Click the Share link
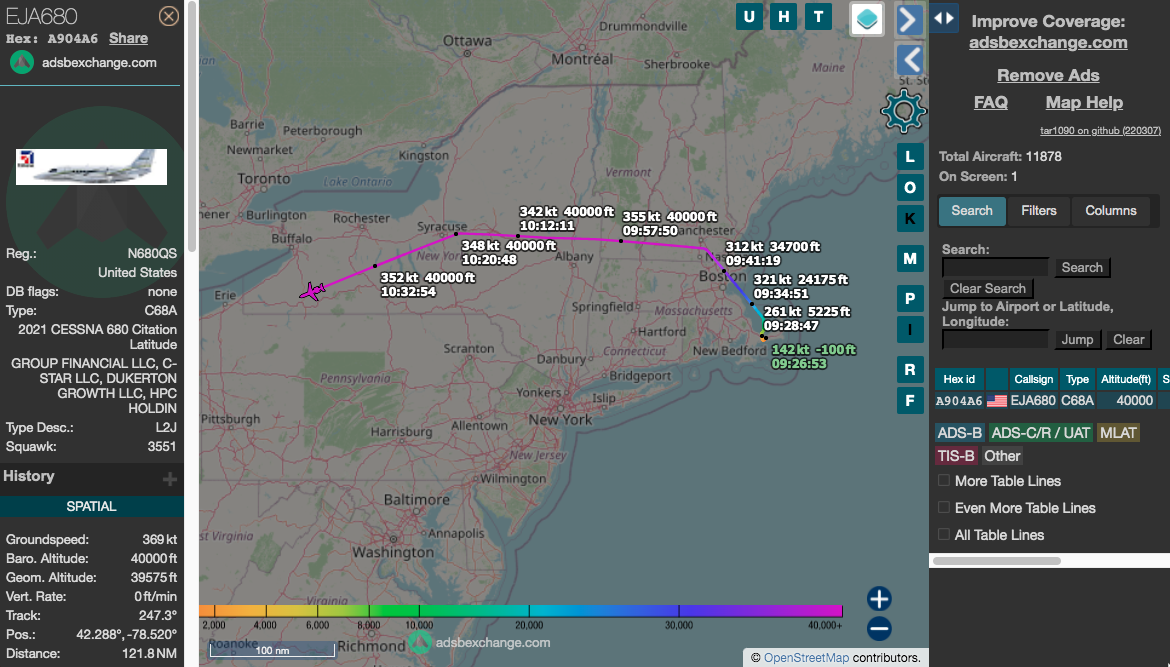The image size is (1170, 667). (x=128, y=38)
